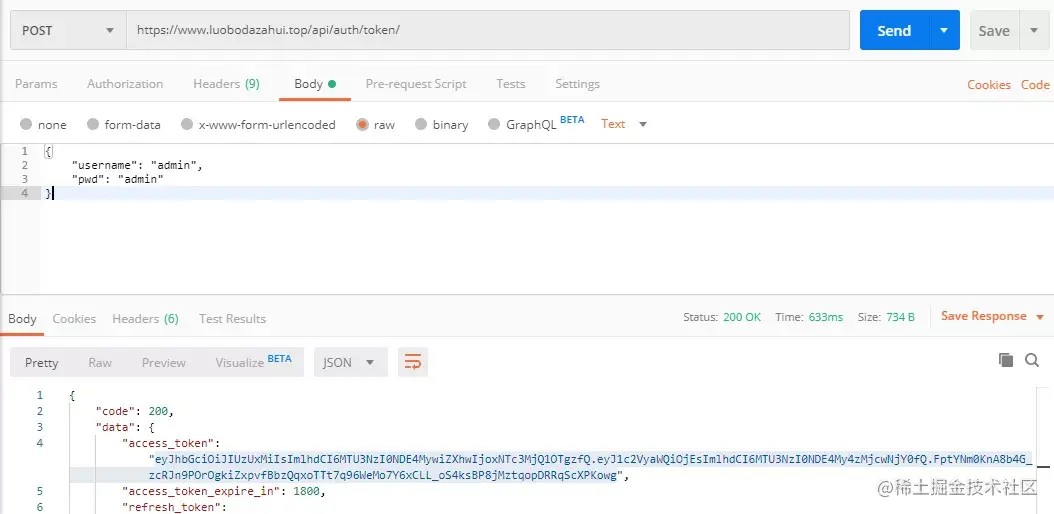Open the Params request tab
The height and width of the screenshot is (514, 1054).
pos(36,84)
